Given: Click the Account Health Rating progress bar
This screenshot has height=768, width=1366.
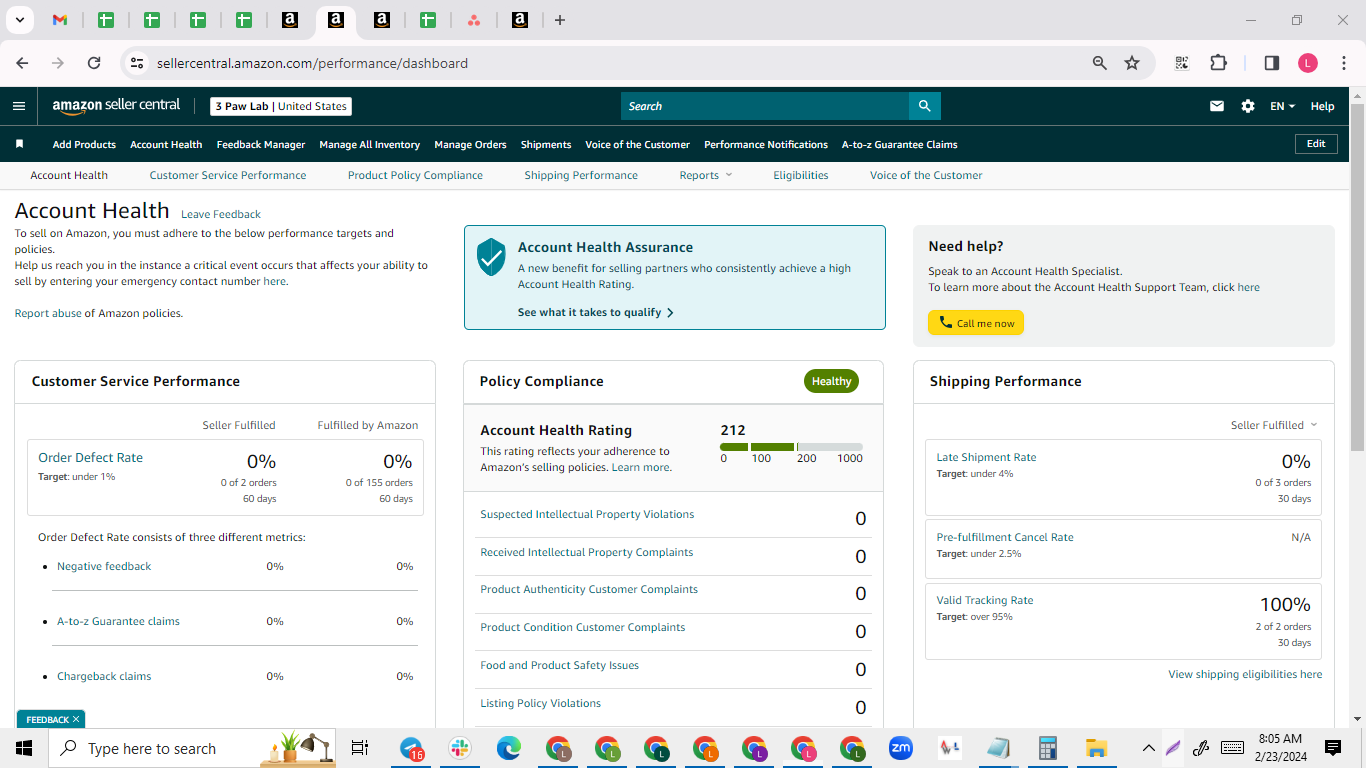Looking at the screenshot, I should click(791, 447).
